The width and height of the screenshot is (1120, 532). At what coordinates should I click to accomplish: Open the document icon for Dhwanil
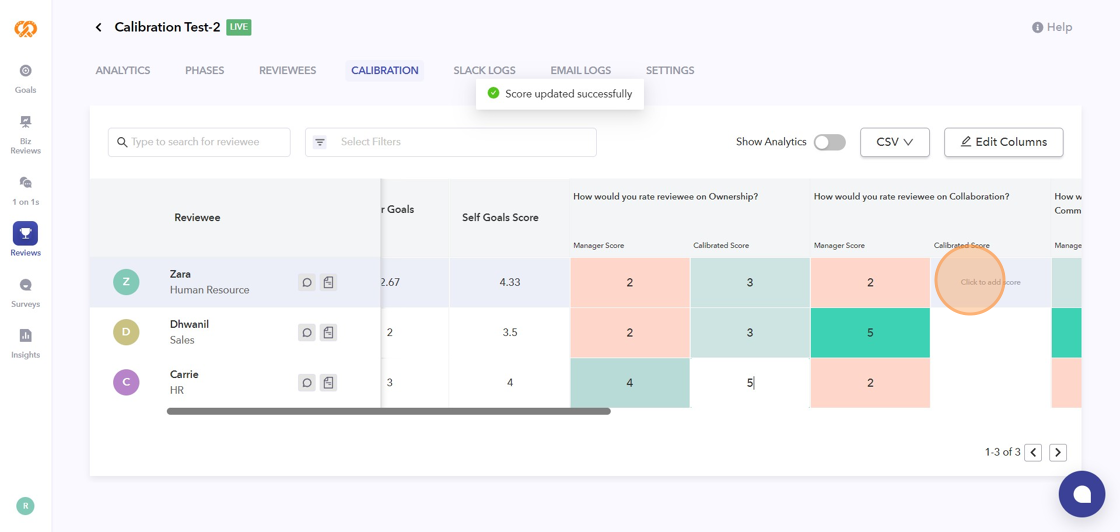tap(328, 332)
